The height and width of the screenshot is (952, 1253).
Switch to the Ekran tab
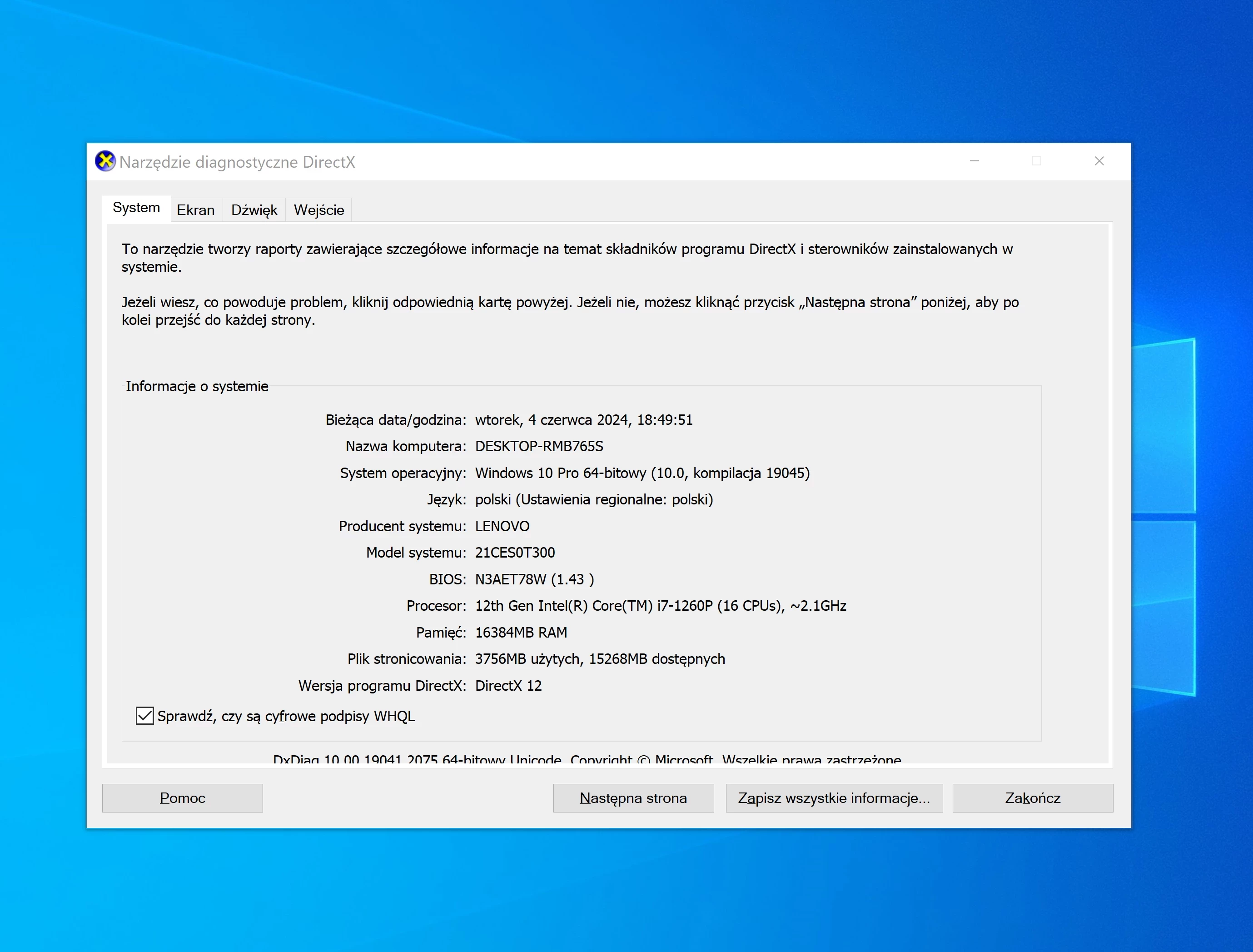coord(196,210)
